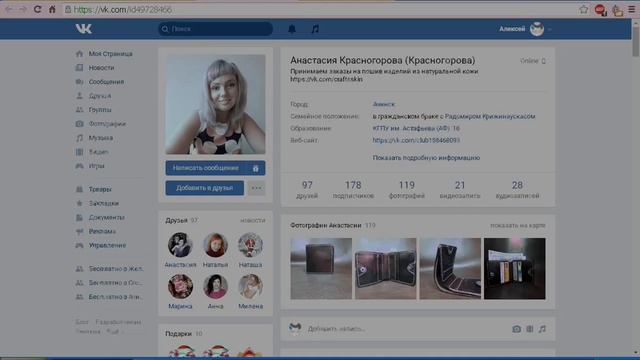640x360 pixels.
Task: Click the red adblock extension icon
Action: (600, 10)
